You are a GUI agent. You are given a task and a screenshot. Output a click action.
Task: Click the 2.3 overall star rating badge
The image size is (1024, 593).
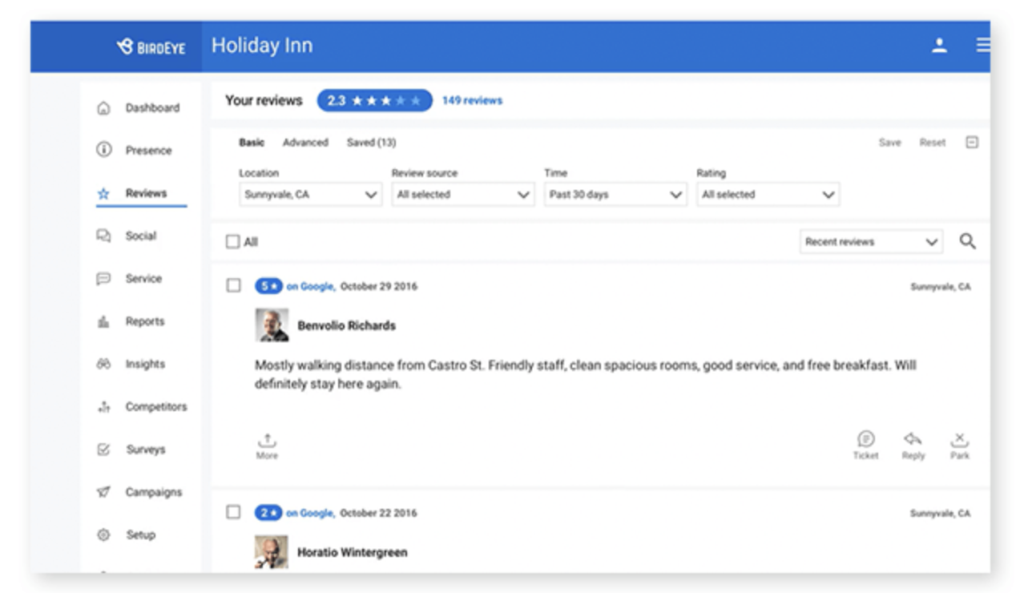[375, 101]
